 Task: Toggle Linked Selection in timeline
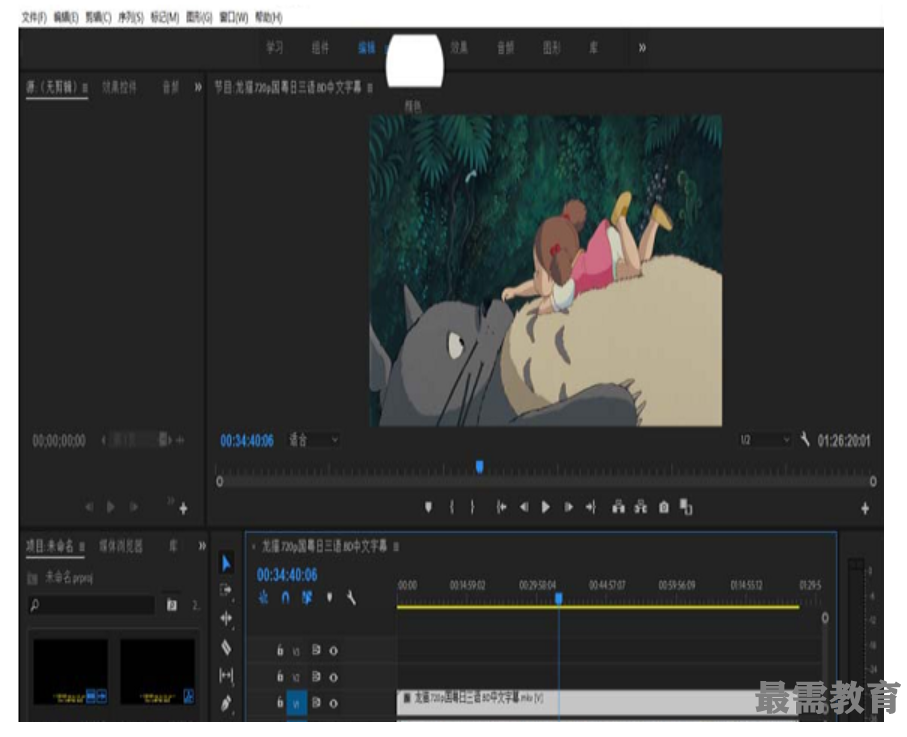click(x=307, y=597)
